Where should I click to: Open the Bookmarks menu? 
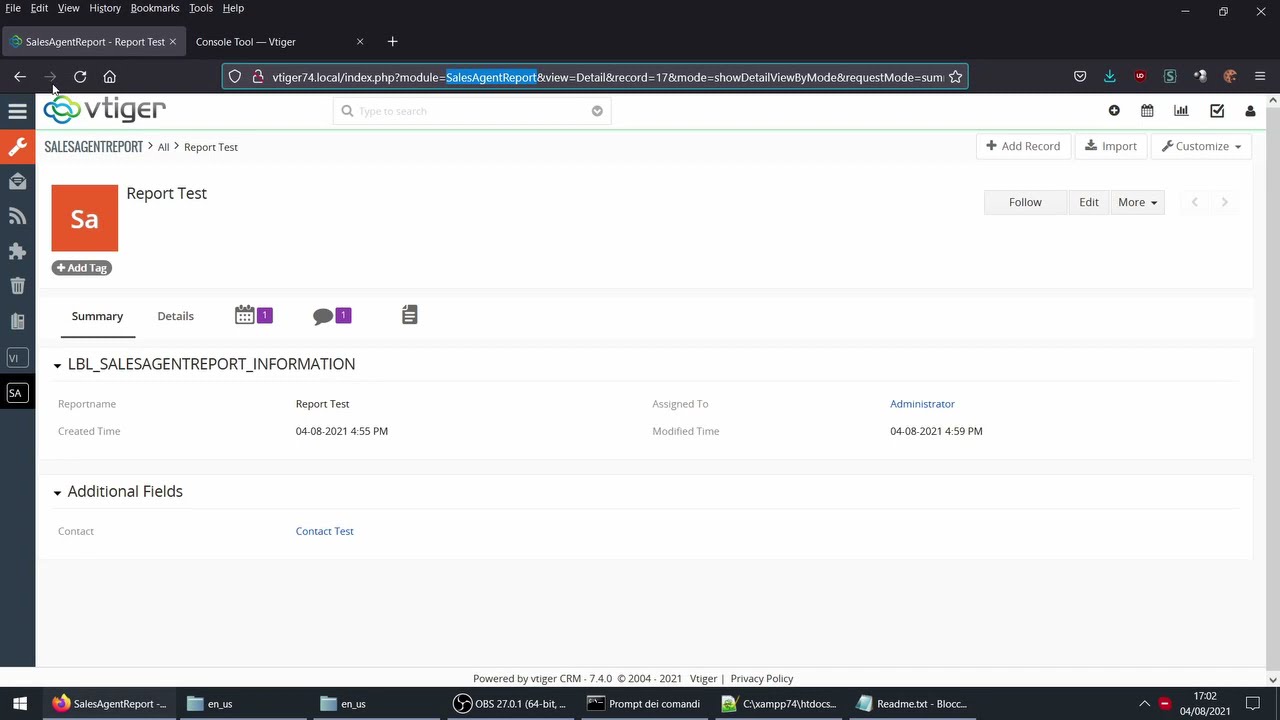pyautogui.click(x=155, y=8)
